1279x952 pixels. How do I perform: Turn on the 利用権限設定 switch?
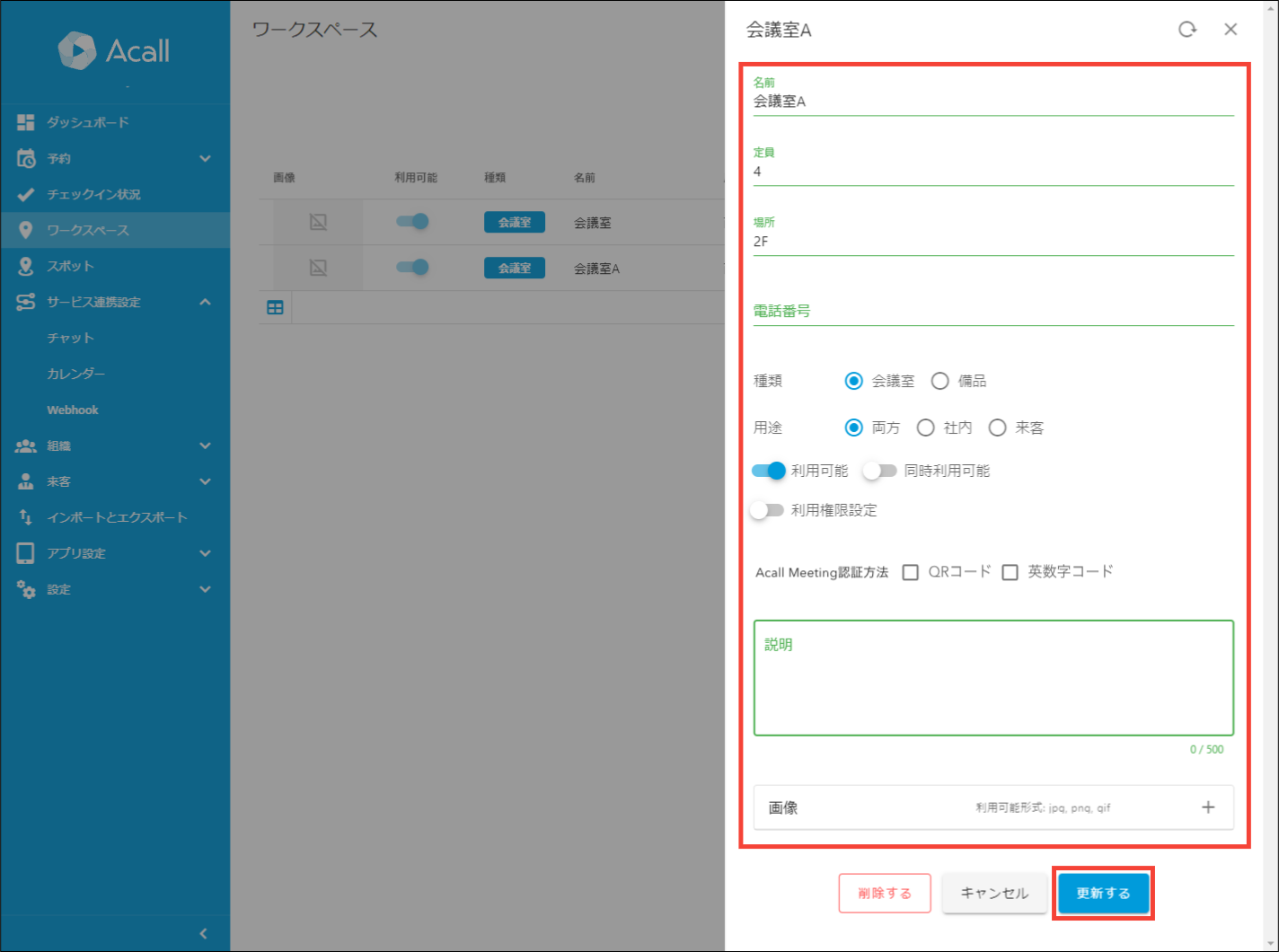(768, 510)
